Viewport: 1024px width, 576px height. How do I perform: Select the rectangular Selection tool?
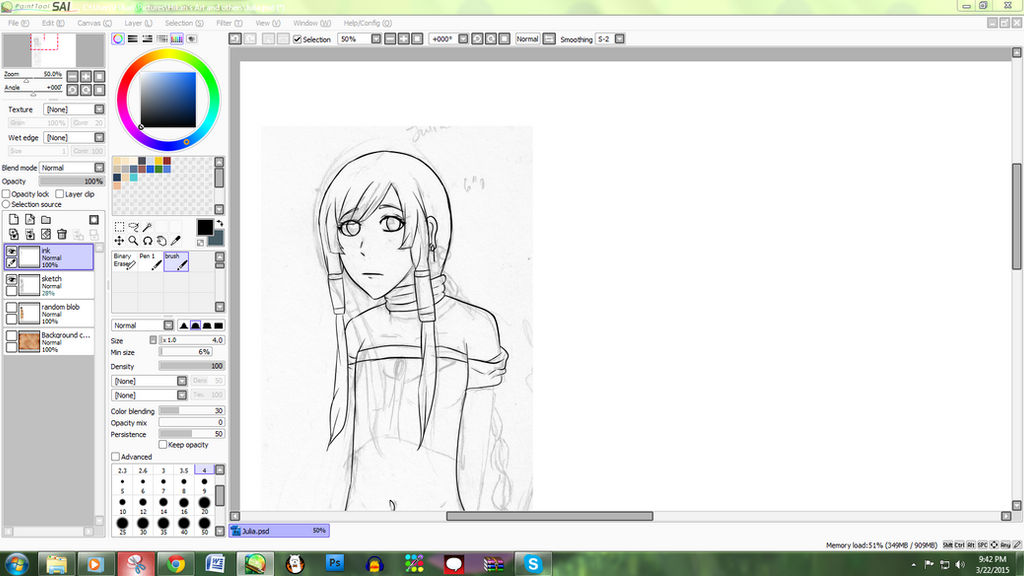(x=120, y=227)
